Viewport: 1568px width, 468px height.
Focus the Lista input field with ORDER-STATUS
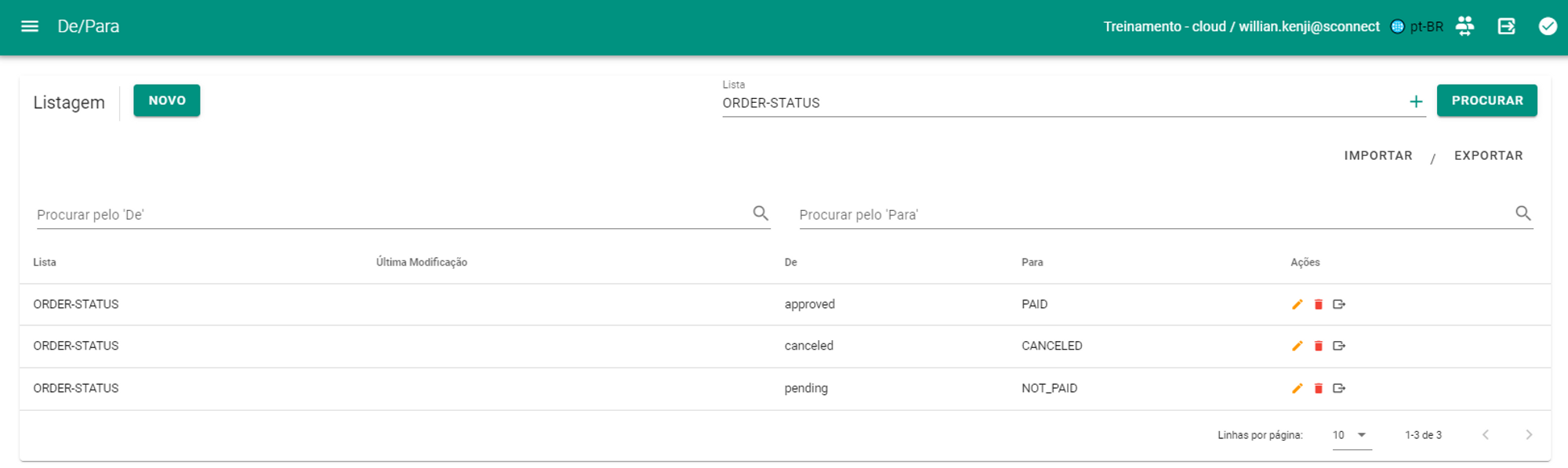point(1058,103)
